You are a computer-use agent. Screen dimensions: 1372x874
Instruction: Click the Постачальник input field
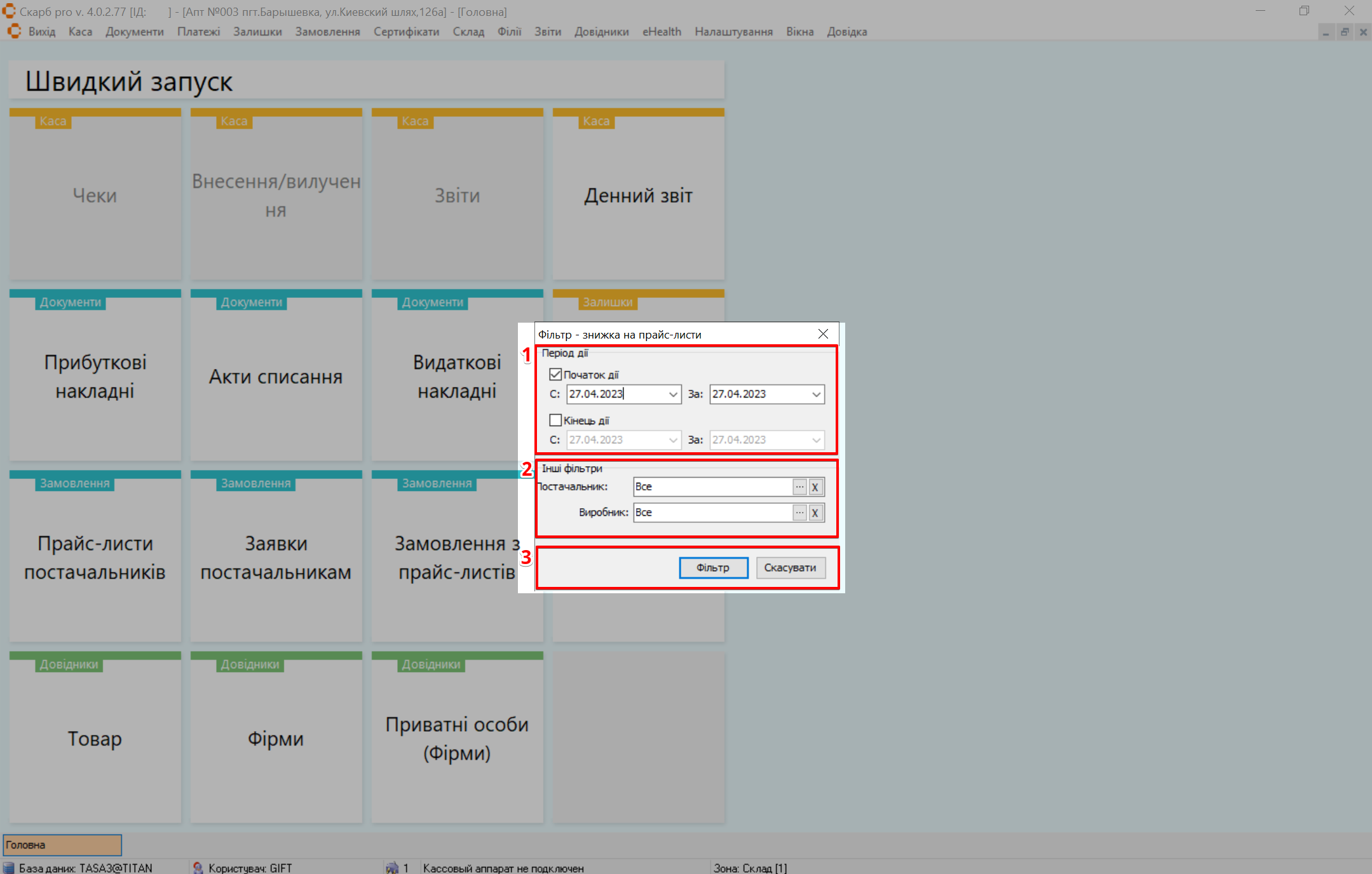[712, 487]
